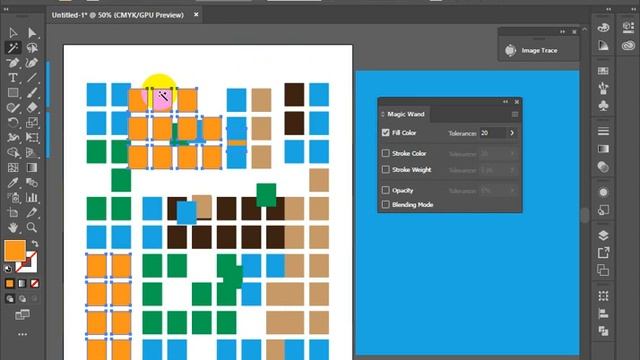Check Blending Mode option

tap(385, 204)
